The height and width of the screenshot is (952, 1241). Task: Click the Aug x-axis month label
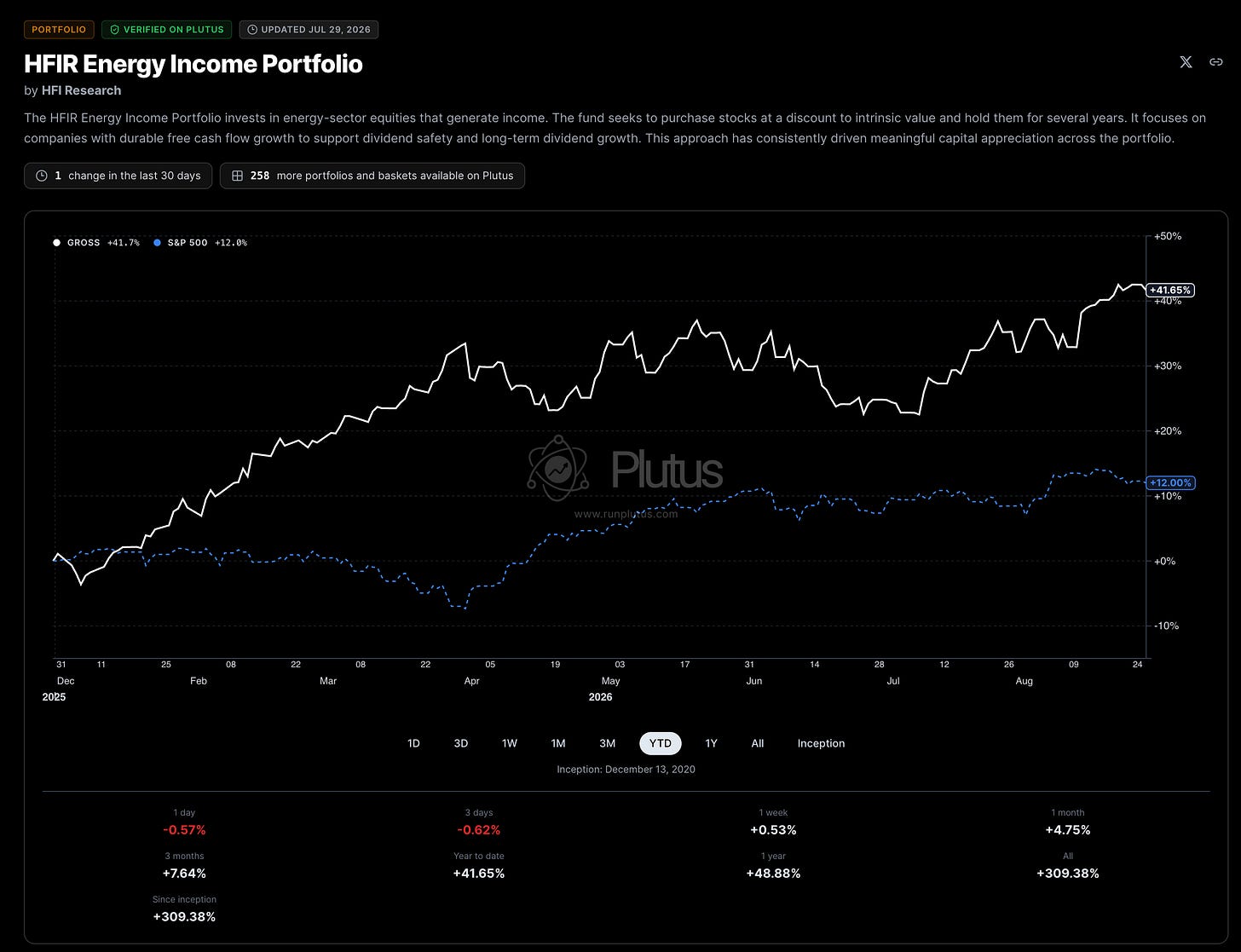point(1024,681)
